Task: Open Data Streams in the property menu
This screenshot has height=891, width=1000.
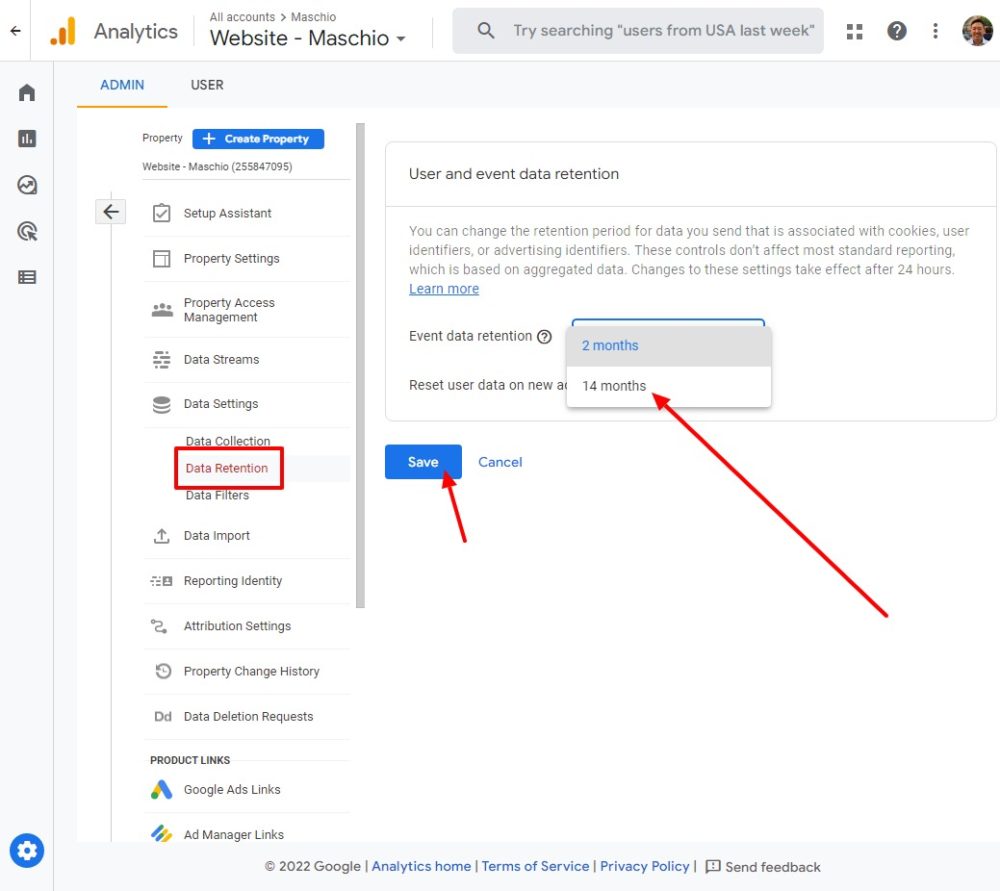Action: (221, 360)
